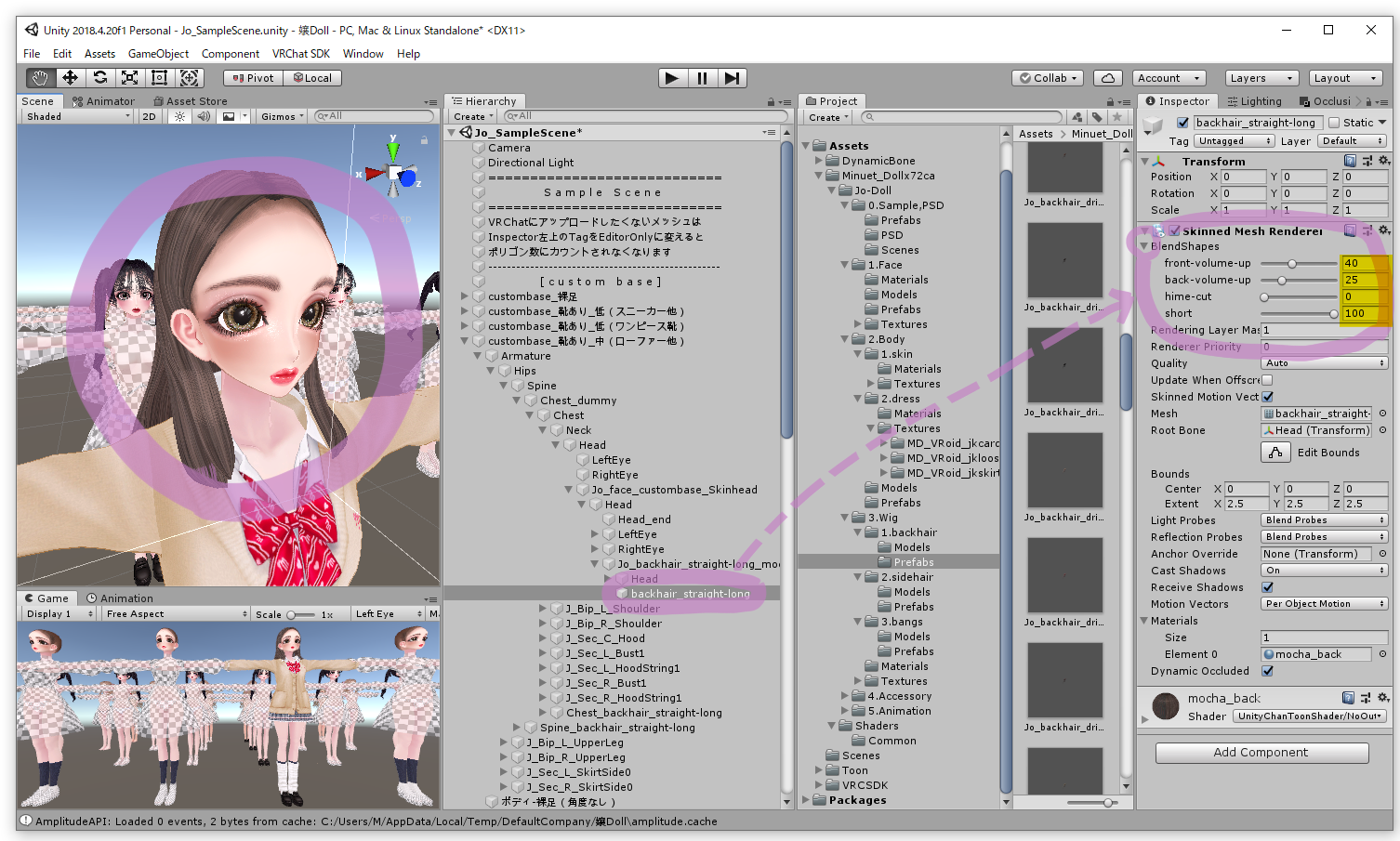Click the Add Component button
The image size is (1400, 841).
pos(1261,753)
